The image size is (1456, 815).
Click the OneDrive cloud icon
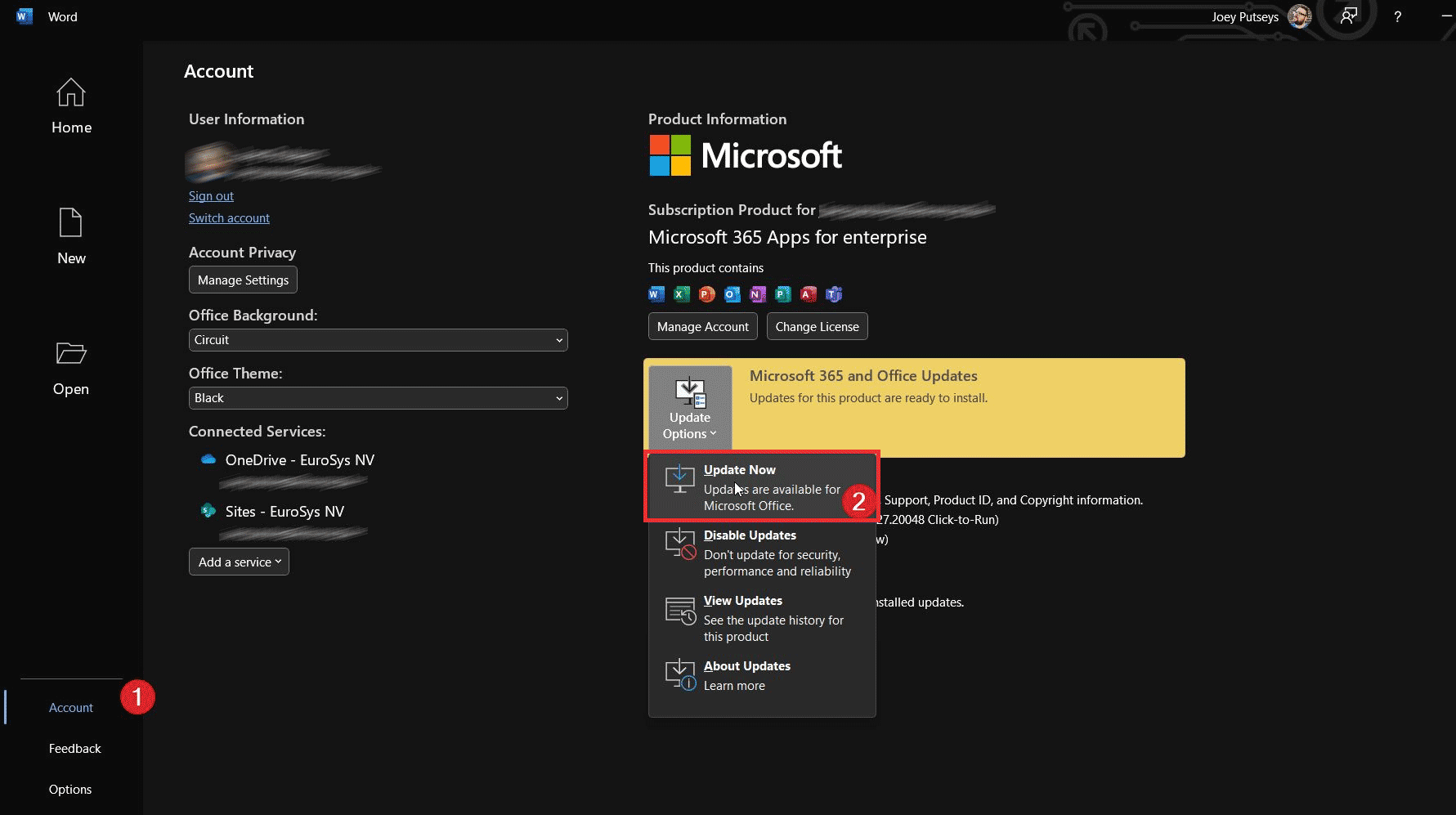(x=208, y=459)
